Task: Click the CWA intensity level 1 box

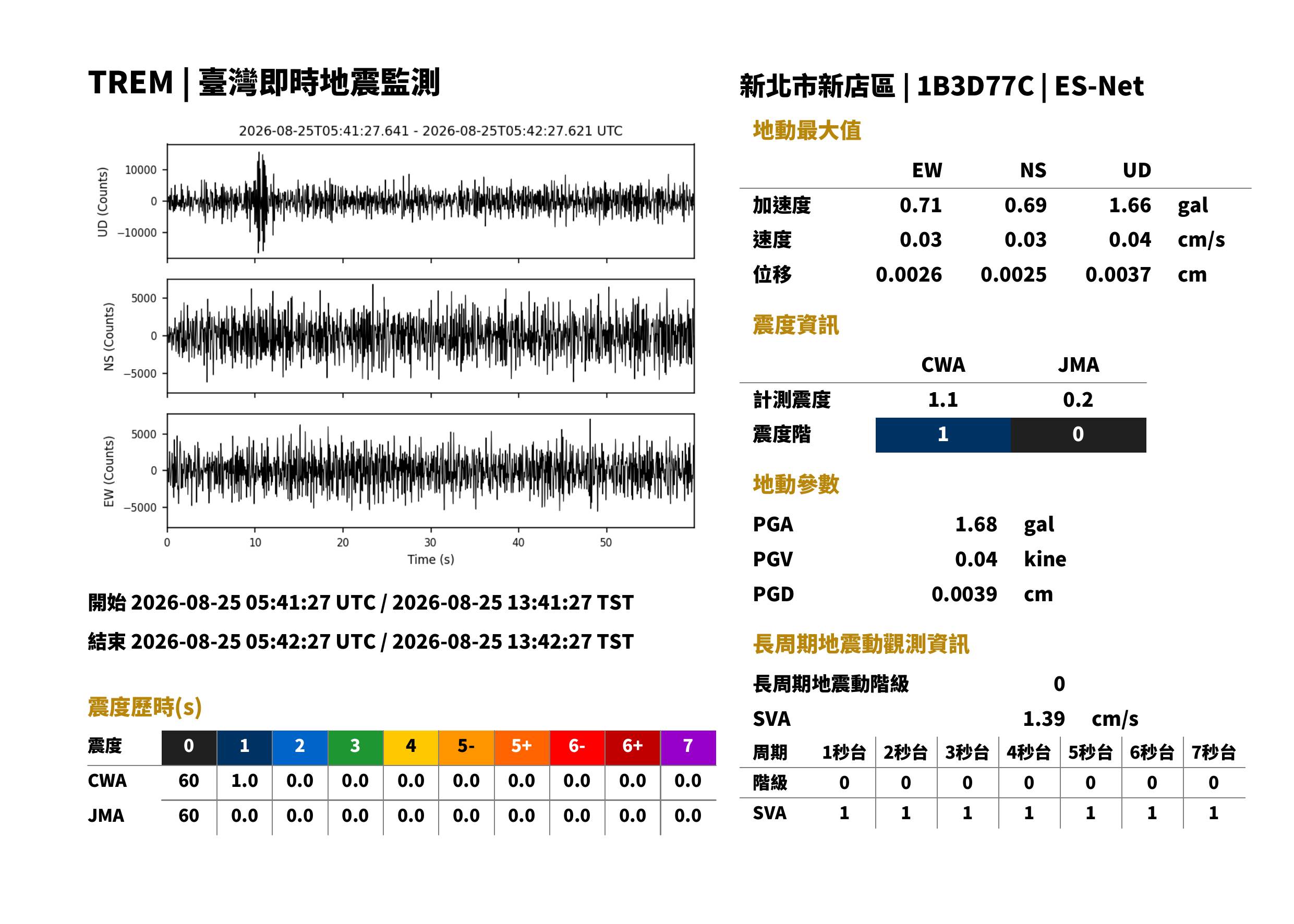Action: coord(943,435)
